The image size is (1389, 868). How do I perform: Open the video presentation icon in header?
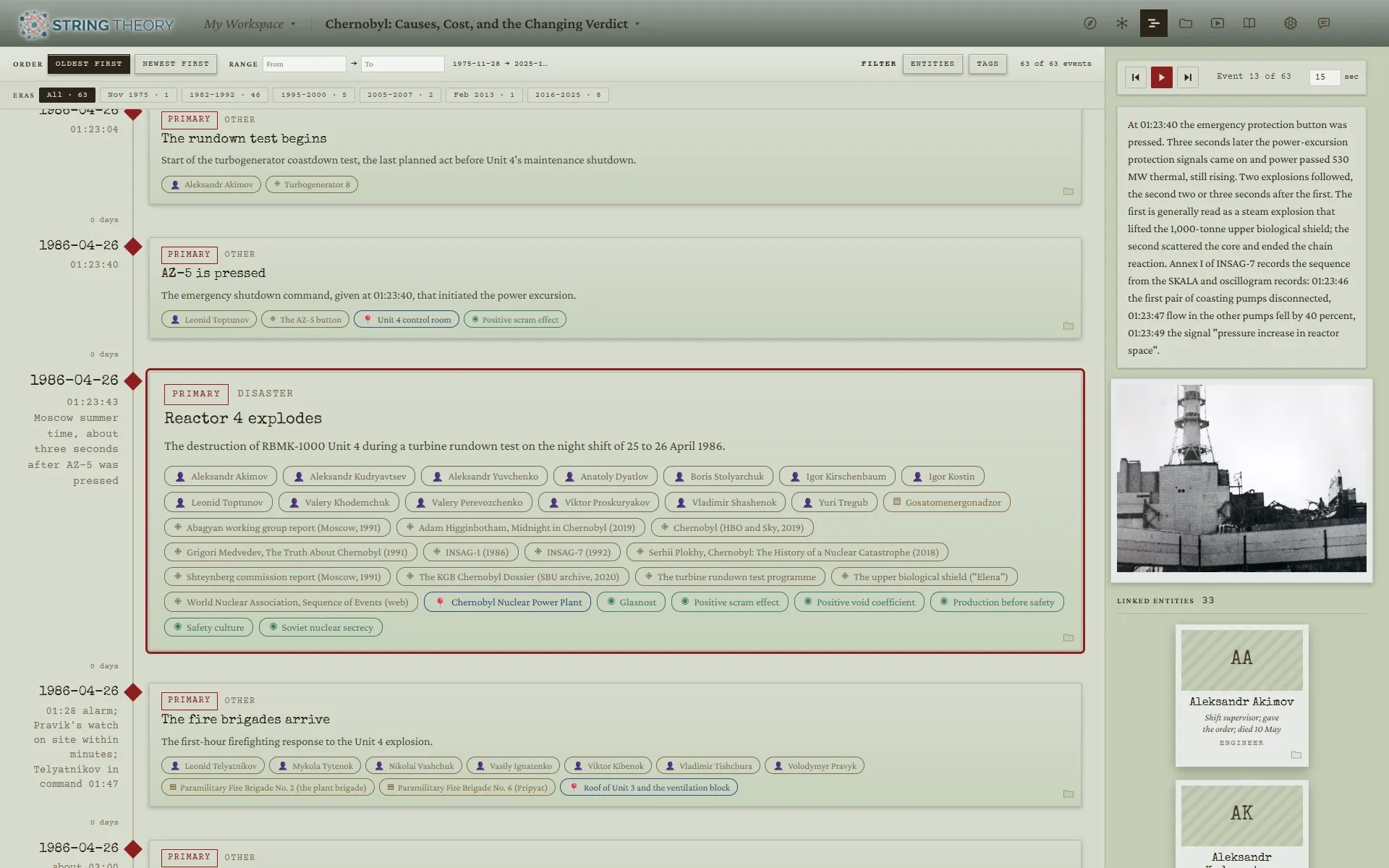click(x=1218, y=23)
